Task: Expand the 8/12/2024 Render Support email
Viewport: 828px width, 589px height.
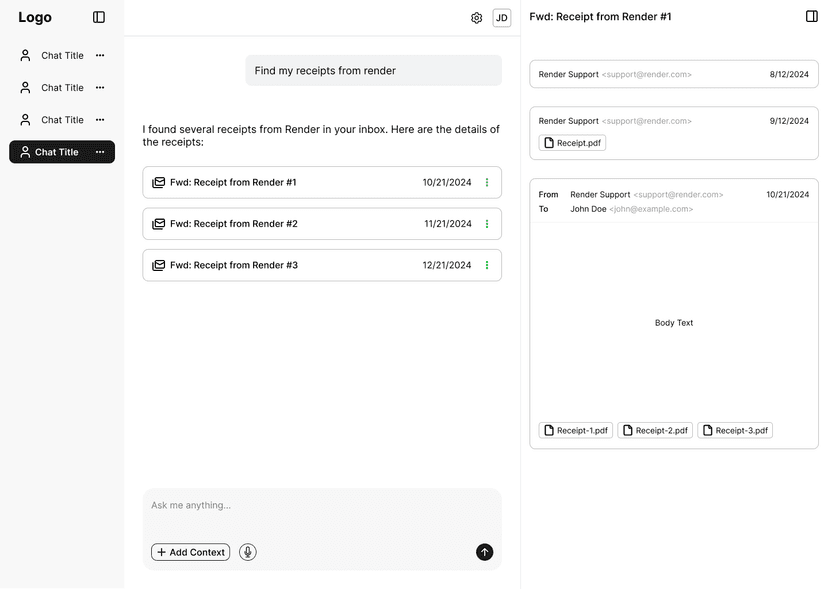Action: (674, 74)
